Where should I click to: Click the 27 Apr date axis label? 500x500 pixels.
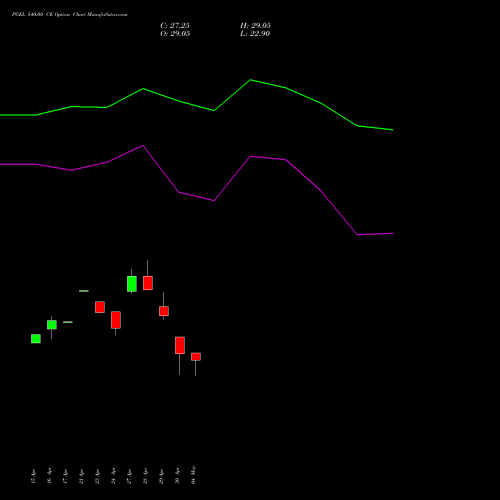click(x=129, y=476)
